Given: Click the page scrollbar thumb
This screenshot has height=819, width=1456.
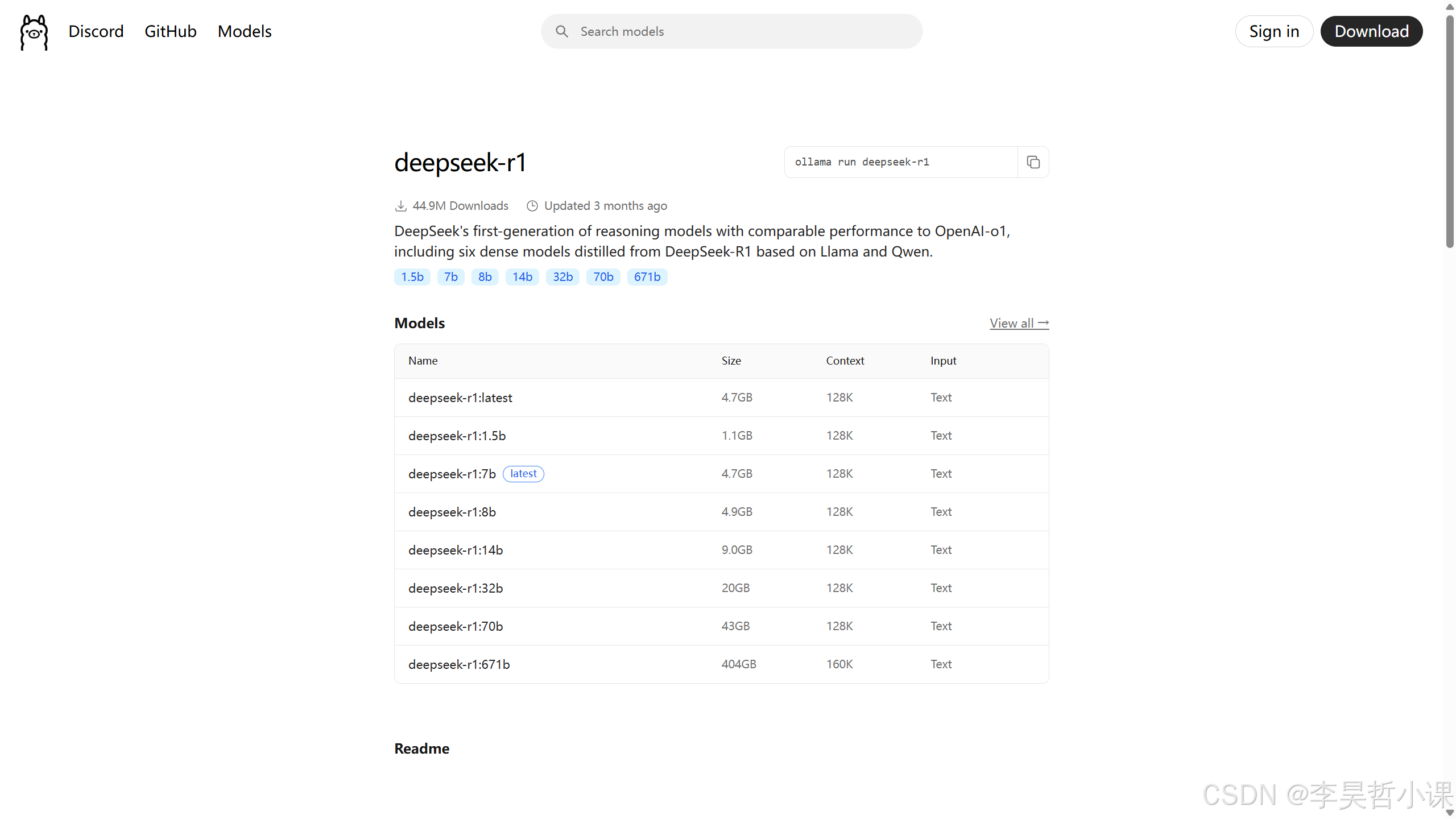Looking at the screenshot, I should click(1450, 131).
